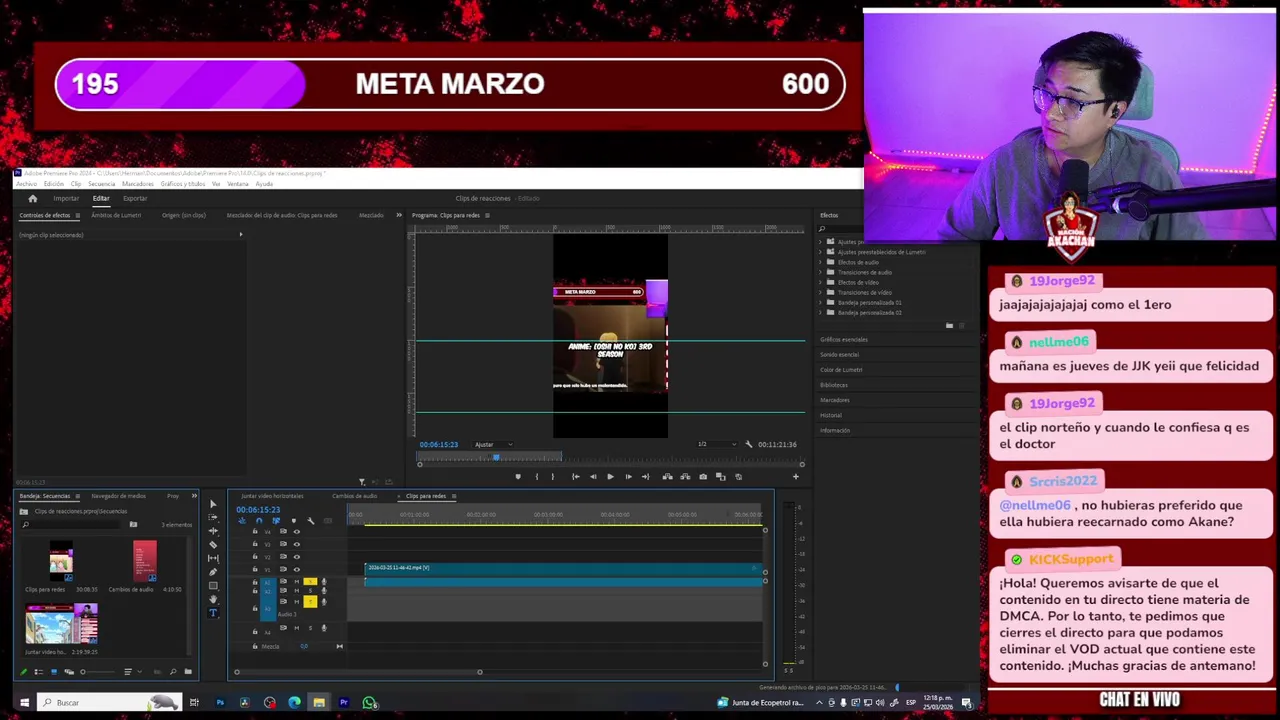Switch to Importar workspace

point(66,198)
